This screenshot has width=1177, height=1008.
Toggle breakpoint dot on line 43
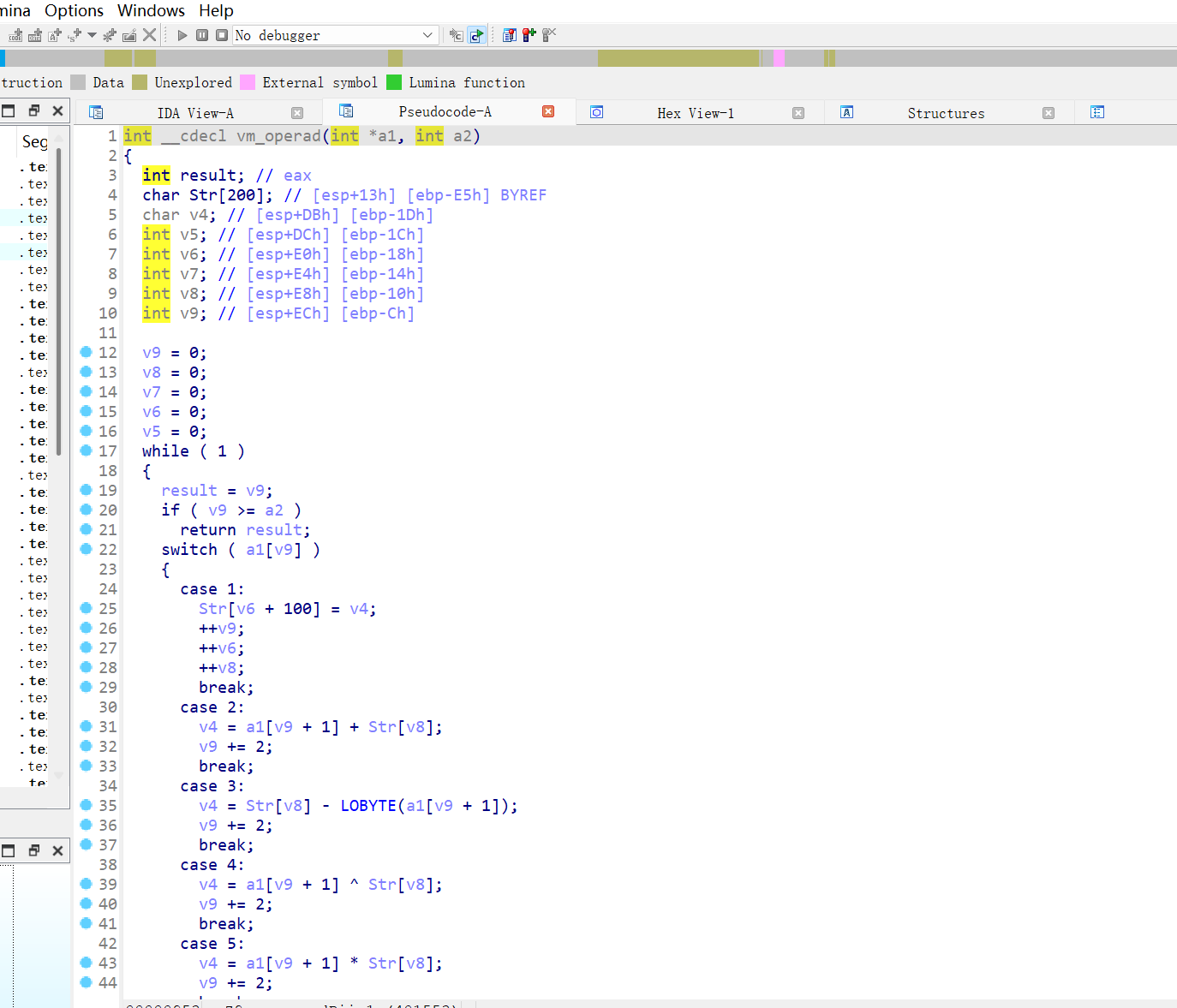coord(86,963)
